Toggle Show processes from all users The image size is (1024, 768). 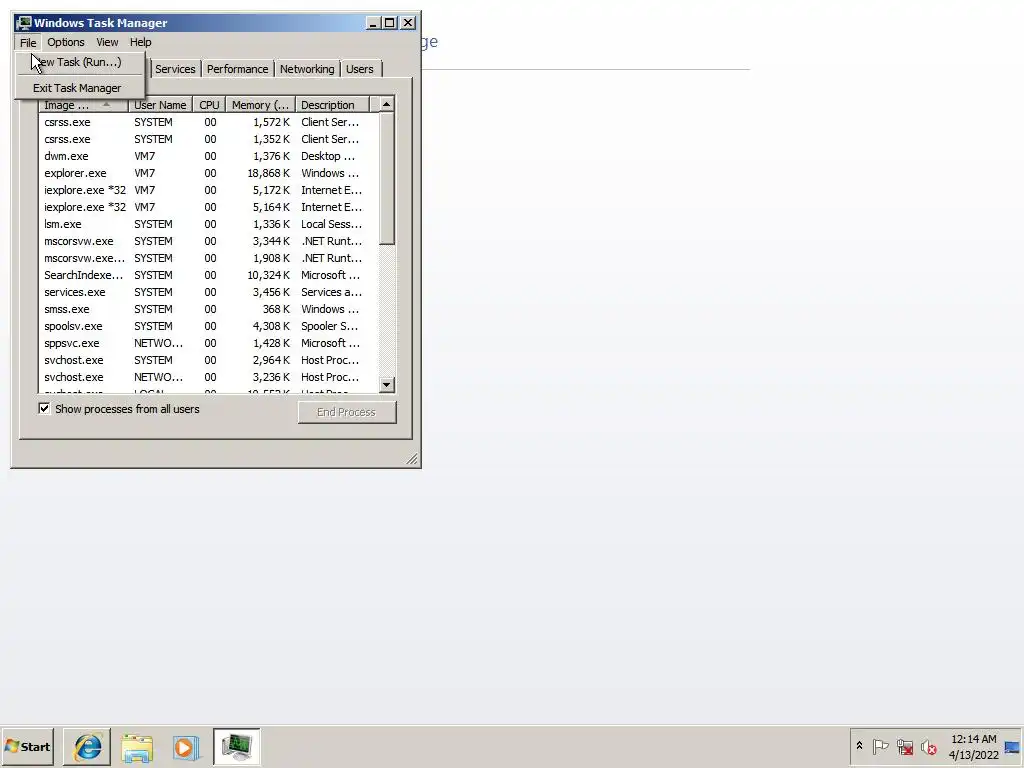(44, 409)
